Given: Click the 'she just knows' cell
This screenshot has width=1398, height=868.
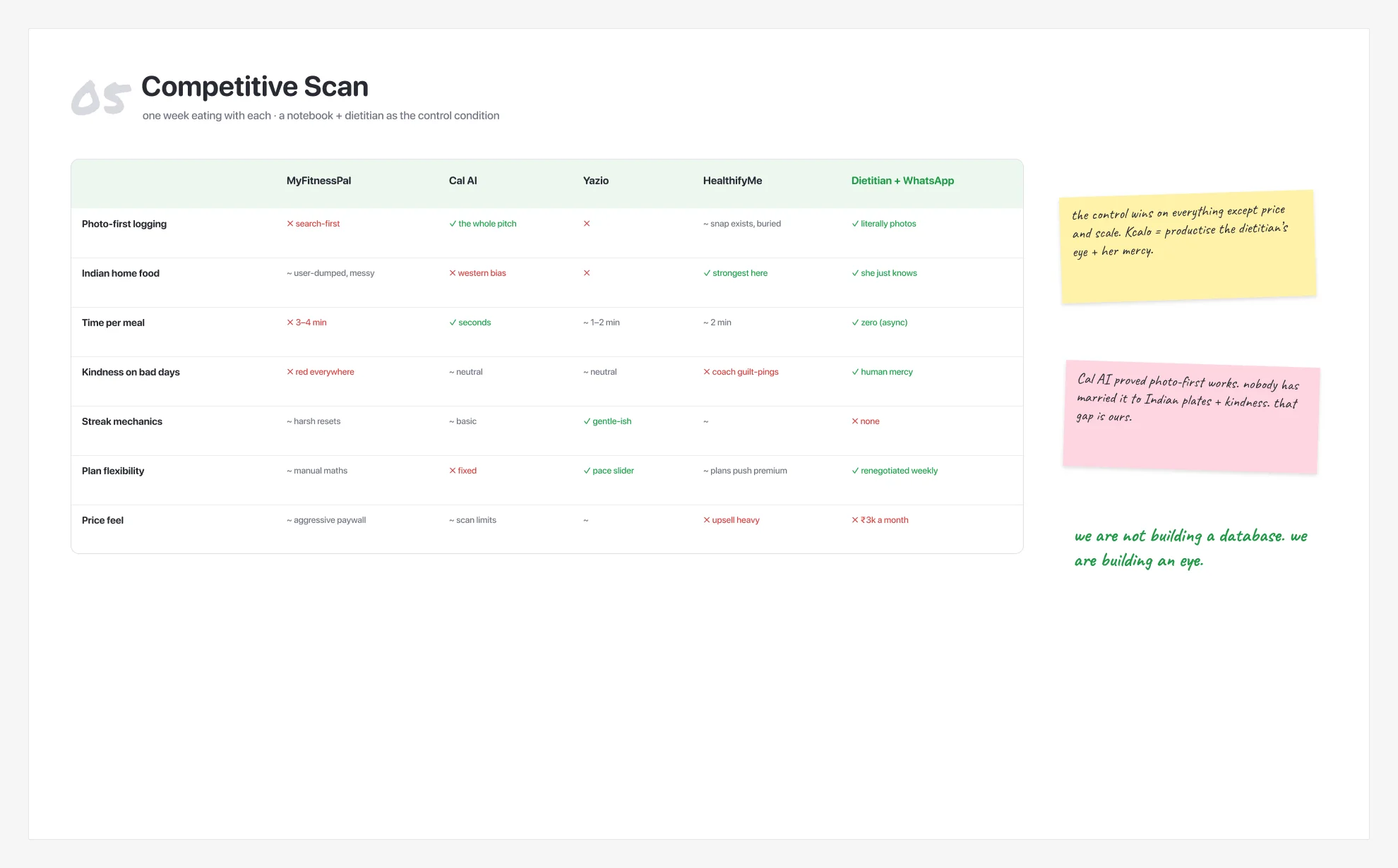Looking at the screenshot, I should pos(884,273).
